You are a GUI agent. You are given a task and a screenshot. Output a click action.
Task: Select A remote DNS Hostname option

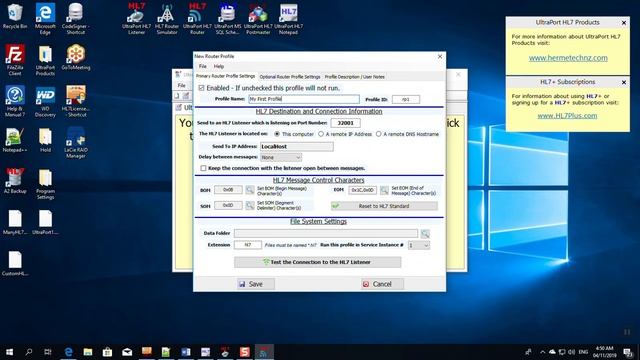pyautogui.click(x=378, y=134)
